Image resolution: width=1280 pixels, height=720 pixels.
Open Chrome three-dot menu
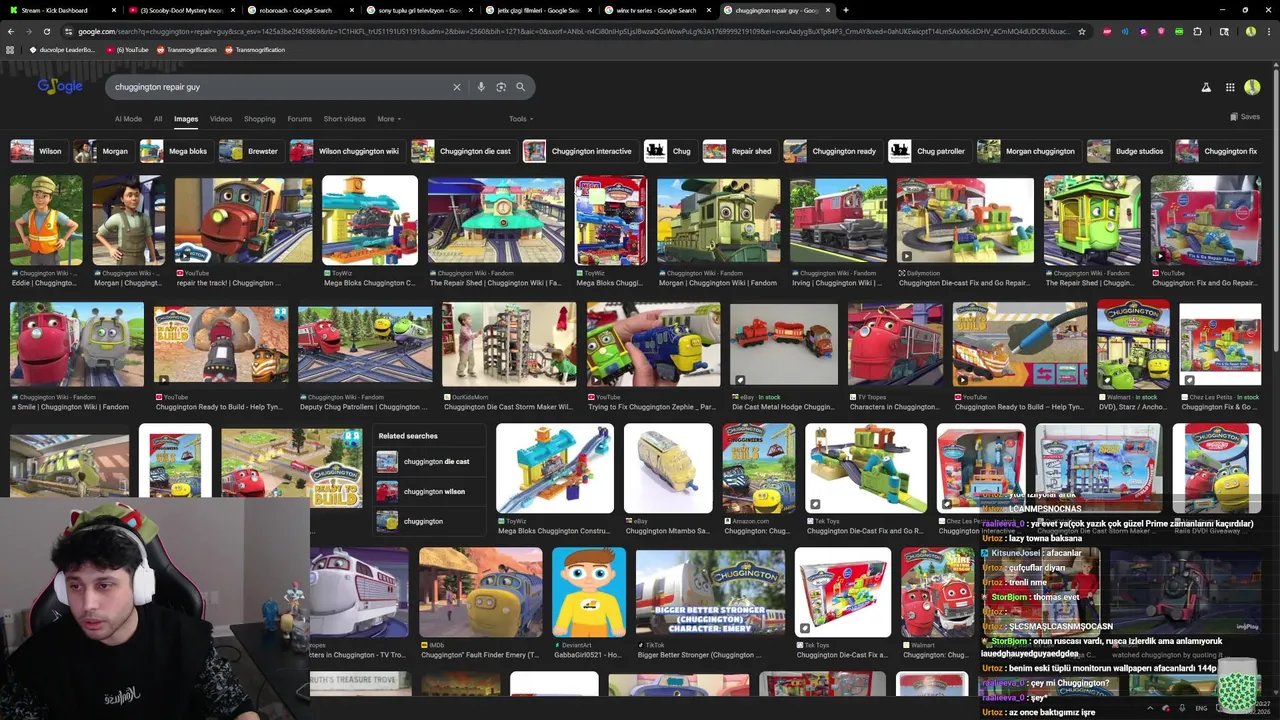click(1269, 31)
